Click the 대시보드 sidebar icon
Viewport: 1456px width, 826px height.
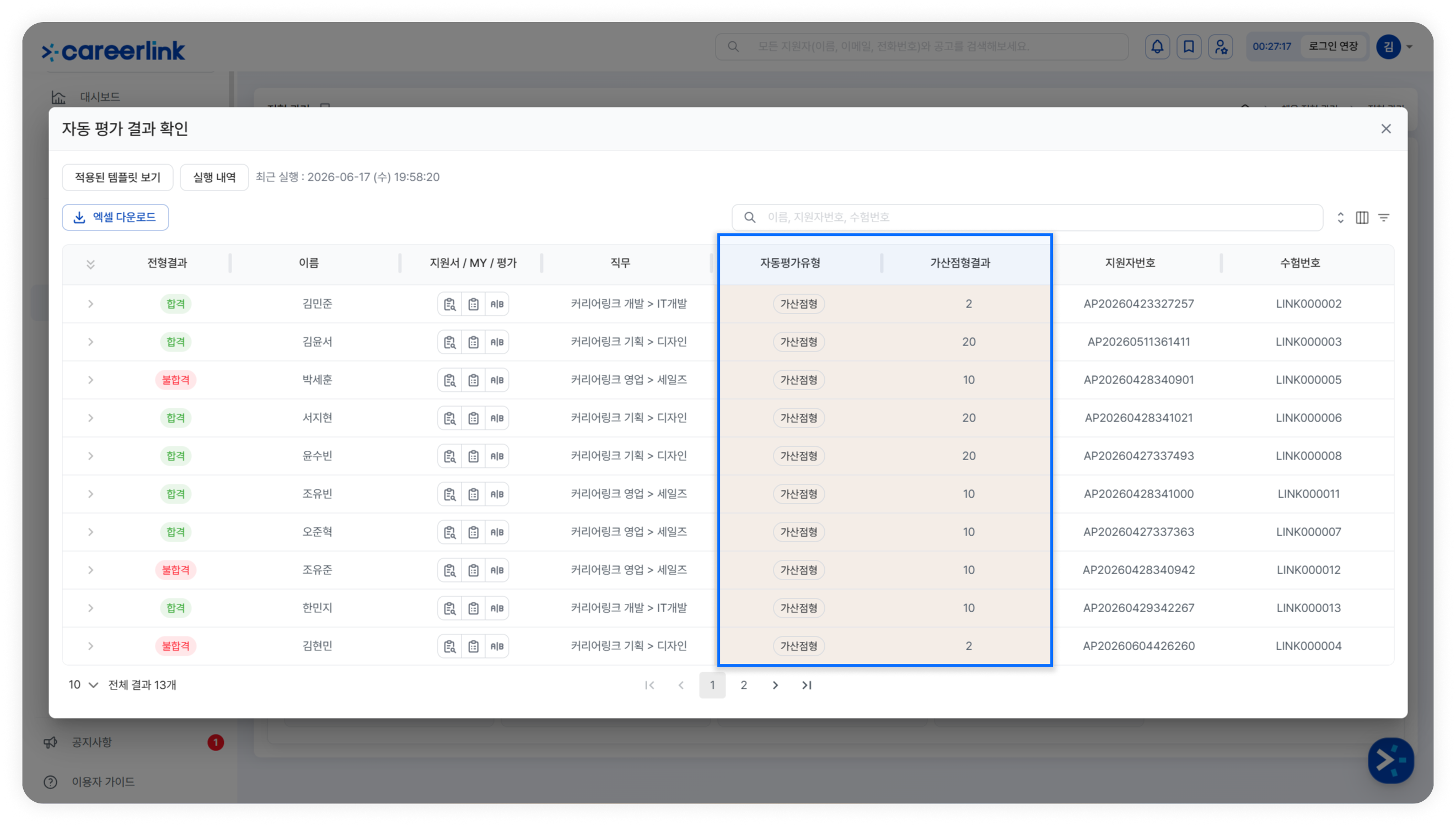click(58, 97)
